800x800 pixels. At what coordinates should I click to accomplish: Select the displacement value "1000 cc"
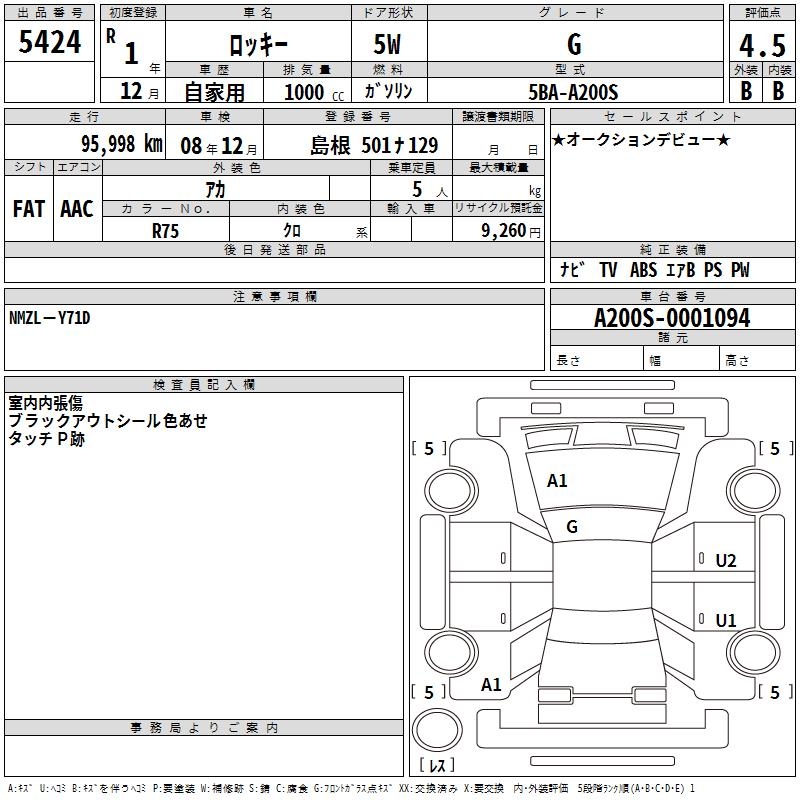coord(314,92)
